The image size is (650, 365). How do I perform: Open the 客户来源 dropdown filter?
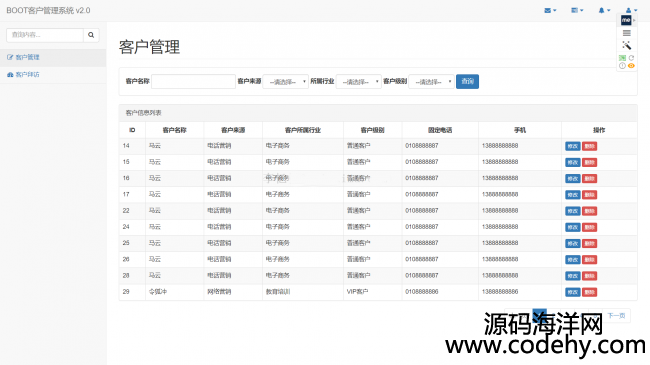point(286,82)
